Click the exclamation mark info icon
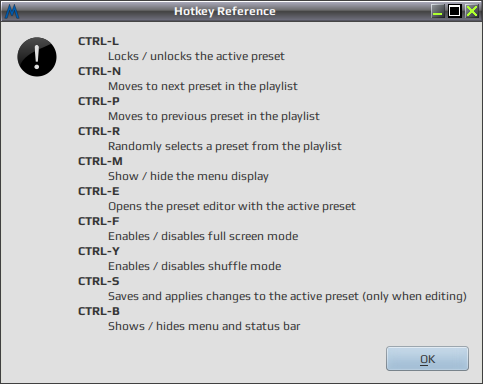This screenshot has height=384, width=483. tap(37, 57)
